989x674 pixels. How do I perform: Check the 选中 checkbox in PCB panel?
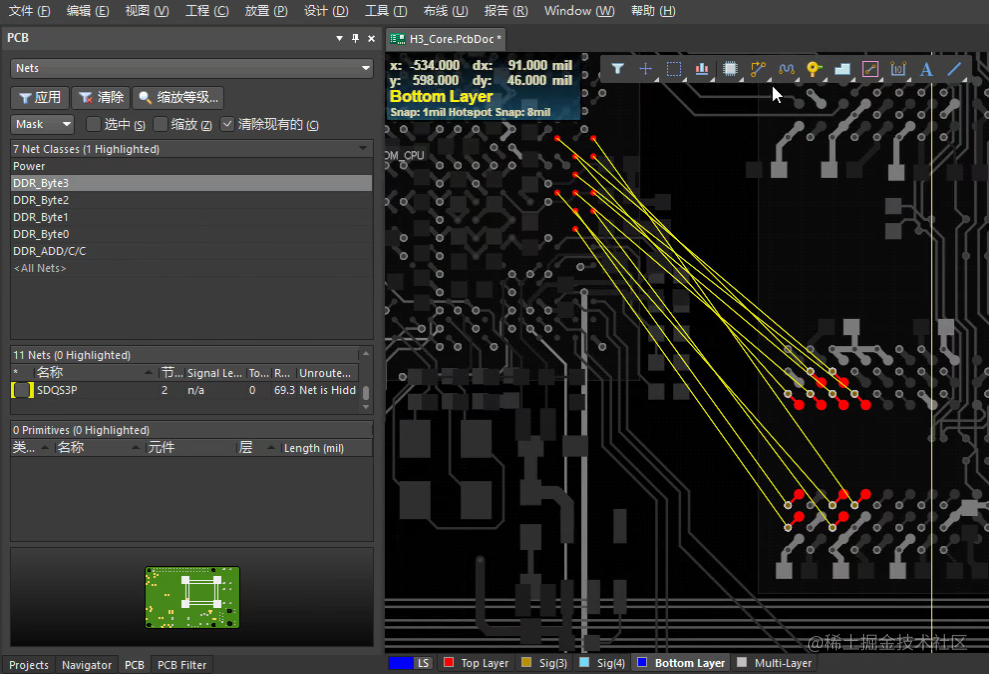coord(92,124)
